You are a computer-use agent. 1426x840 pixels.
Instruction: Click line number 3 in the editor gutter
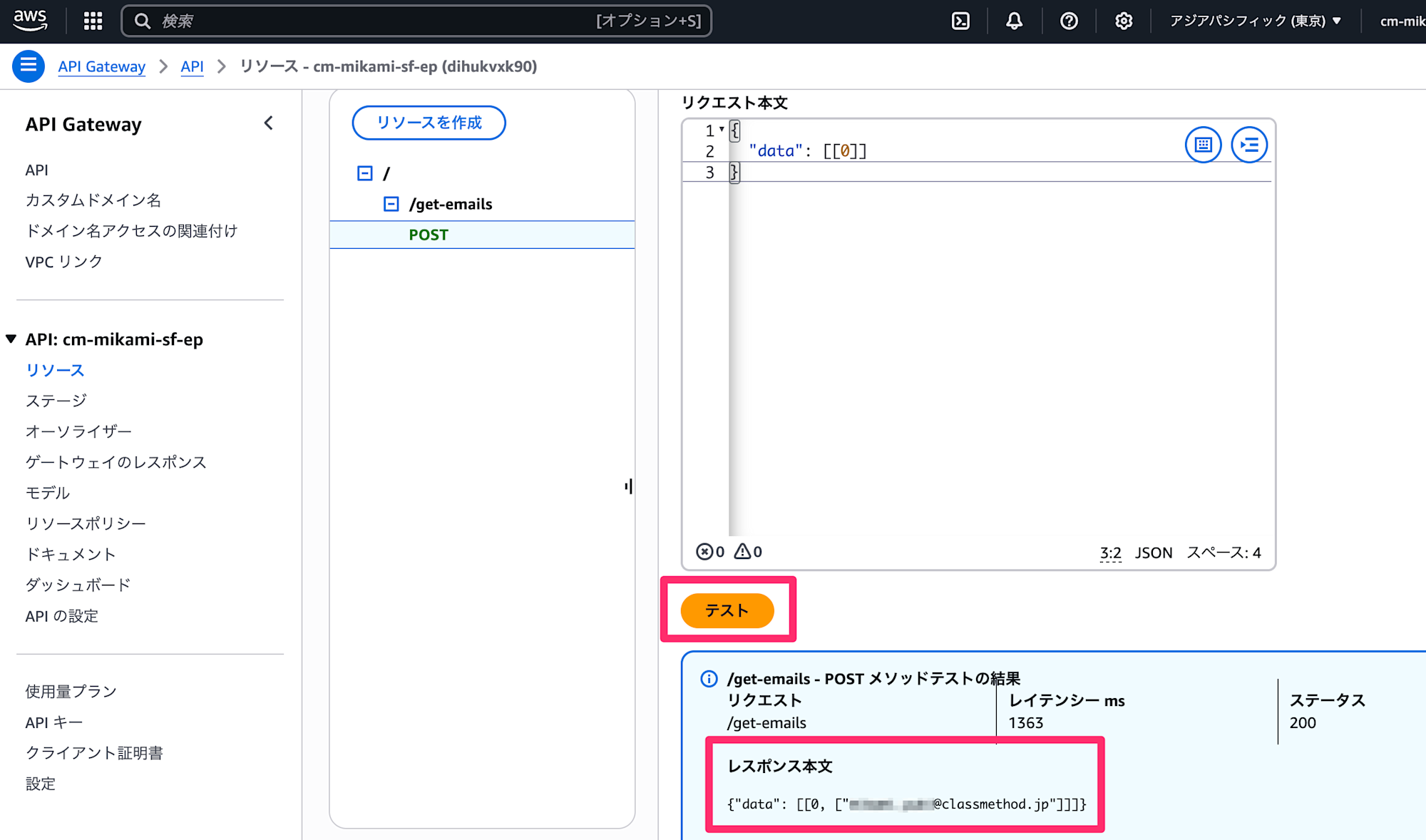click(x=709, y=172)
